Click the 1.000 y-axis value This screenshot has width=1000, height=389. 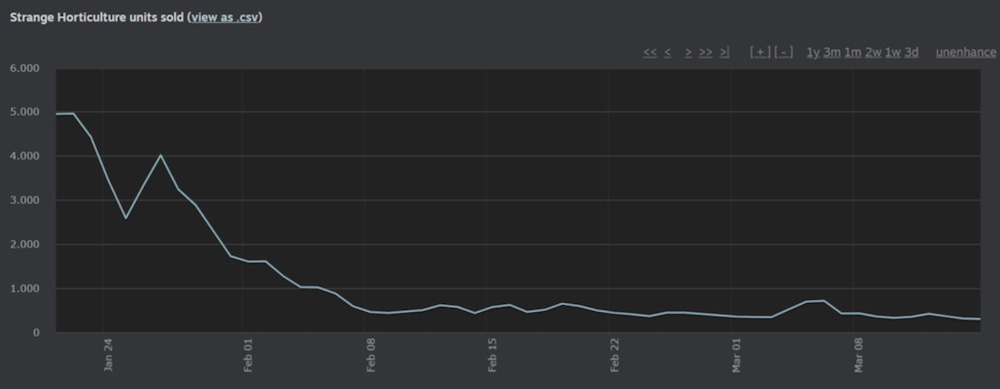coord(24,288)
